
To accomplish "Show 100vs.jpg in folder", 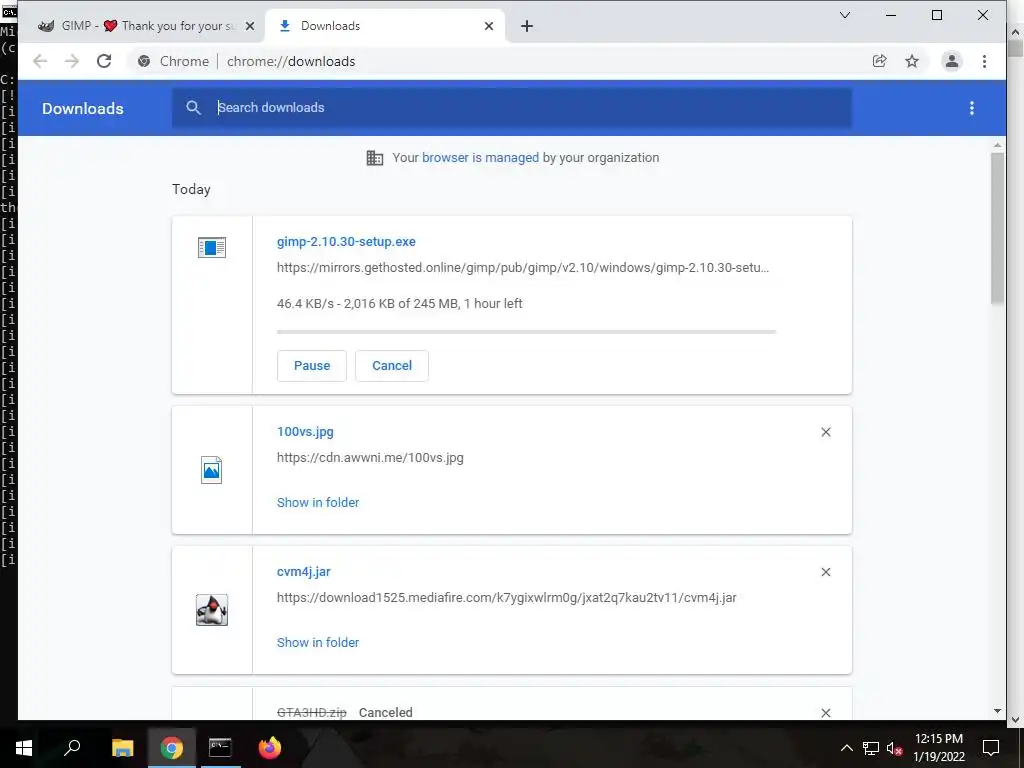I will pyautogui.click(x=318, y=502).
